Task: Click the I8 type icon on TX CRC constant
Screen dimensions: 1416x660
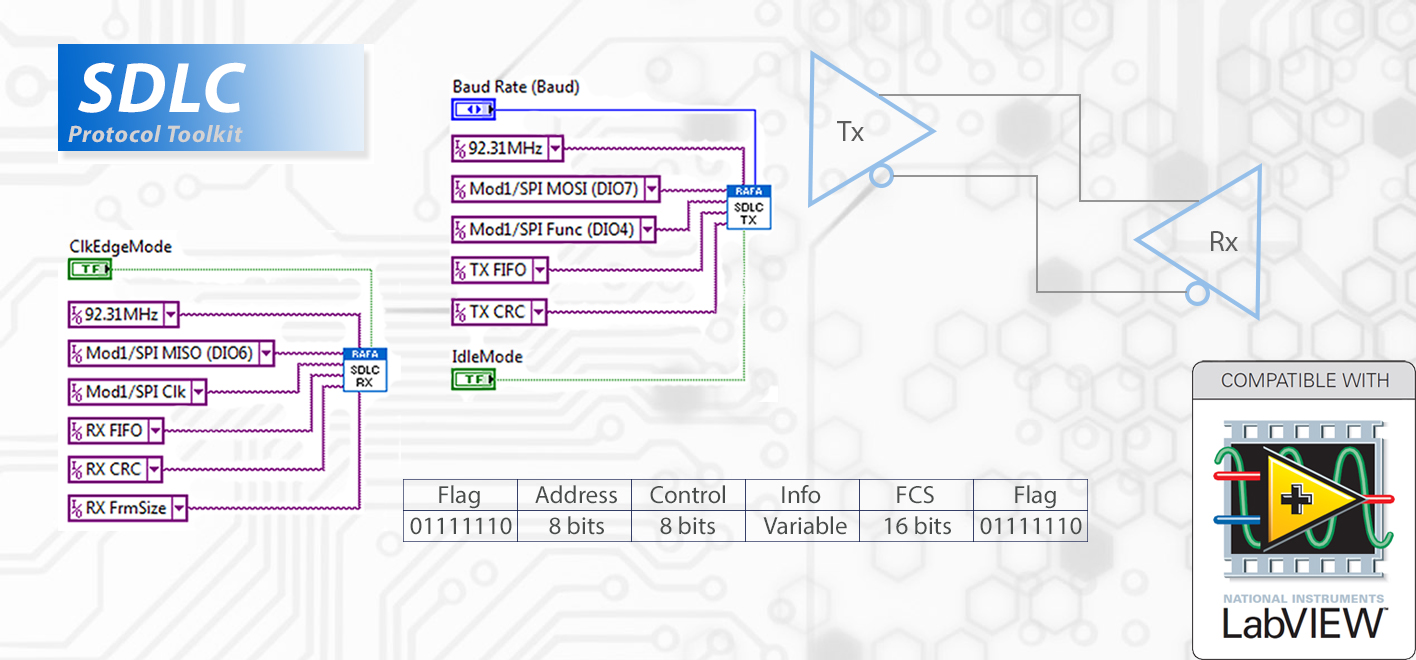Action: point(458,311)
